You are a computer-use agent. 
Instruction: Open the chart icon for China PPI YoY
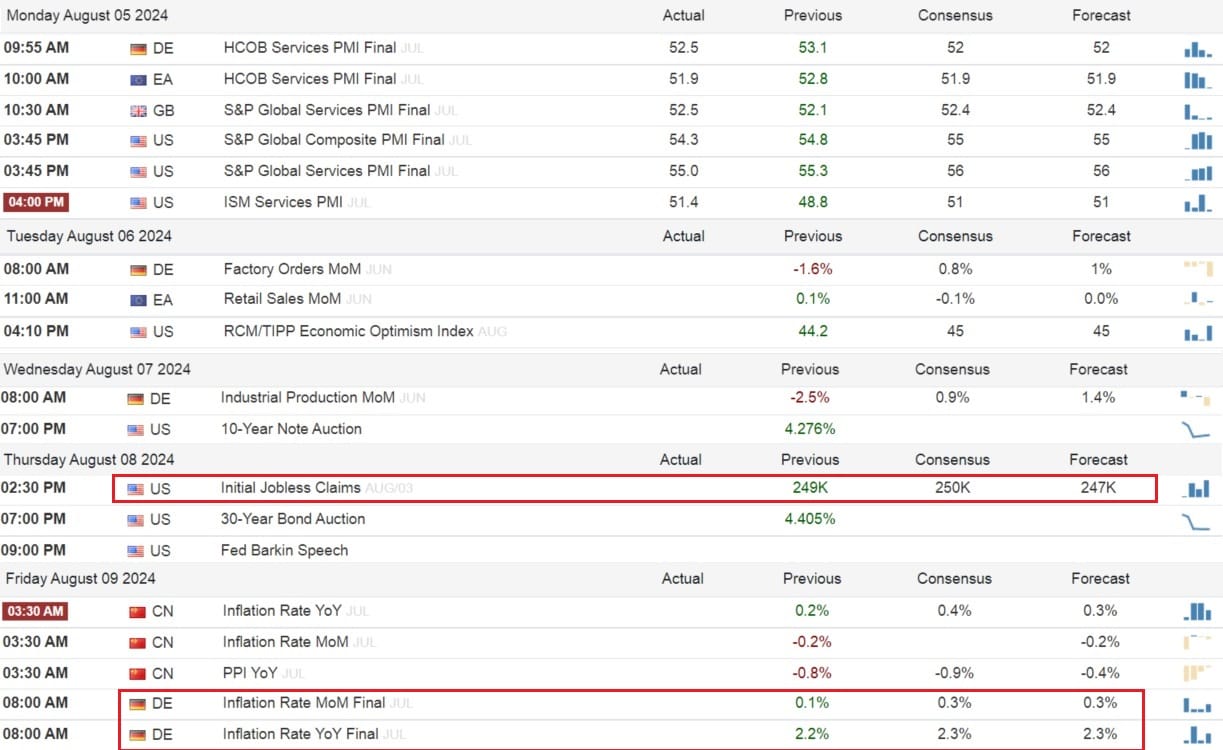pos(1197,673)
